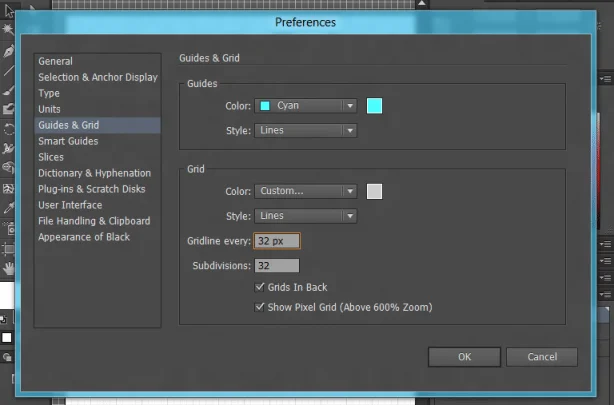Toggle Show Pixel Grid (Above 600% Zoom)
Image resolution: width=614 pixels, height=405 pixels.
(x=259, y=307)
